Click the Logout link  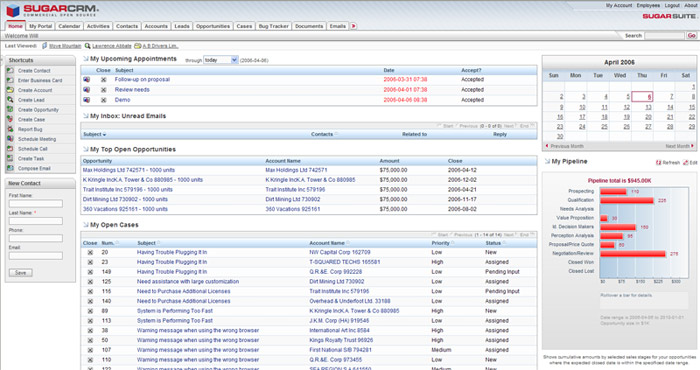pos(672,5)
